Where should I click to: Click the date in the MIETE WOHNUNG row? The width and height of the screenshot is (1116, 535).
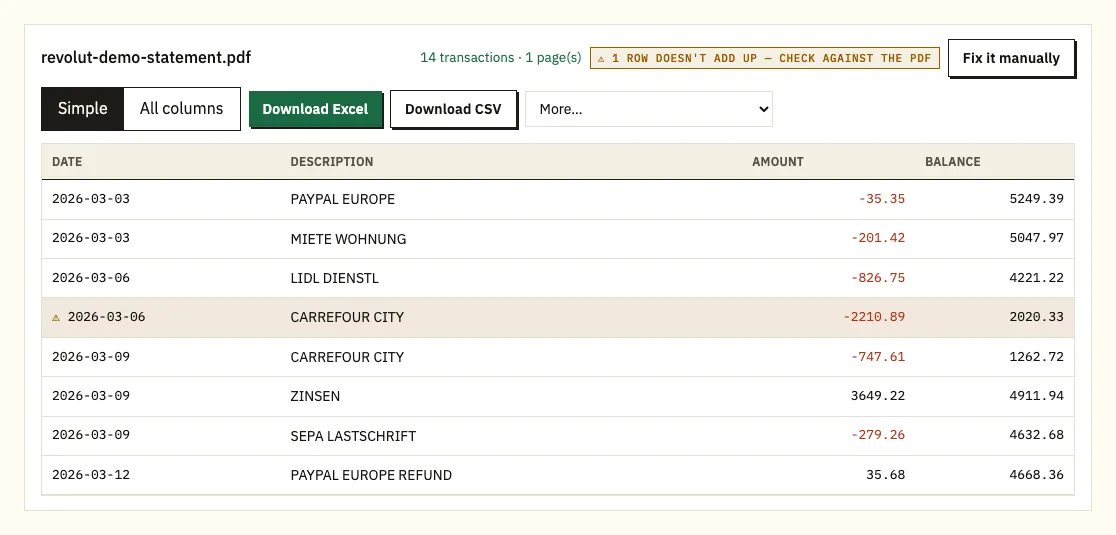(x=91, y=238)
